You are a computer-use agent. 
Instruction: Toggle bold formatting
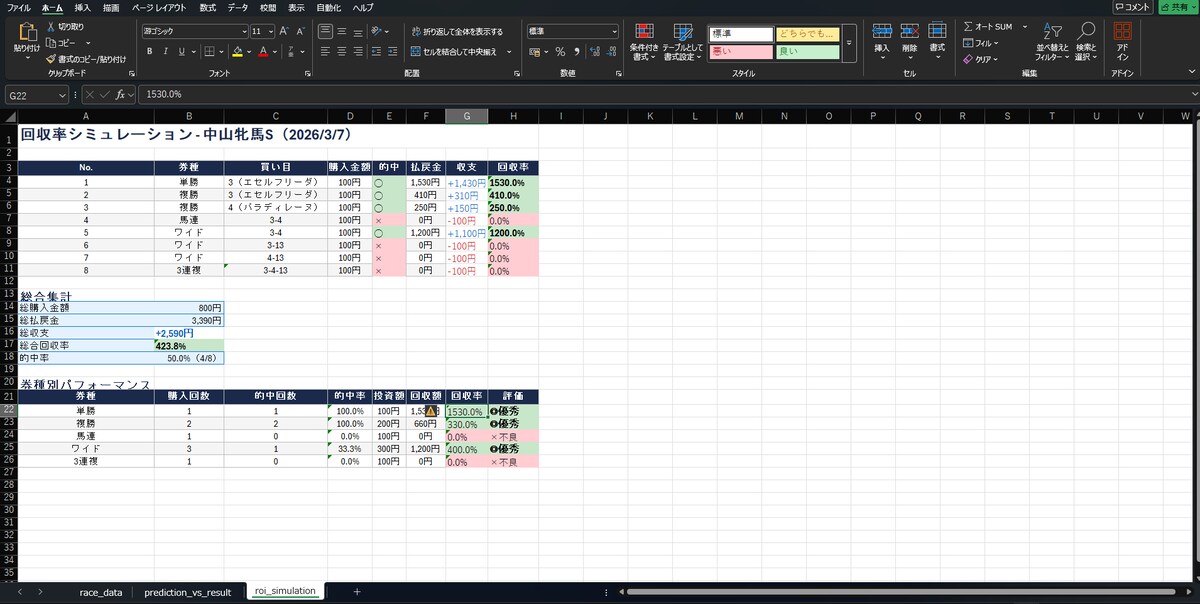[150, 51]
